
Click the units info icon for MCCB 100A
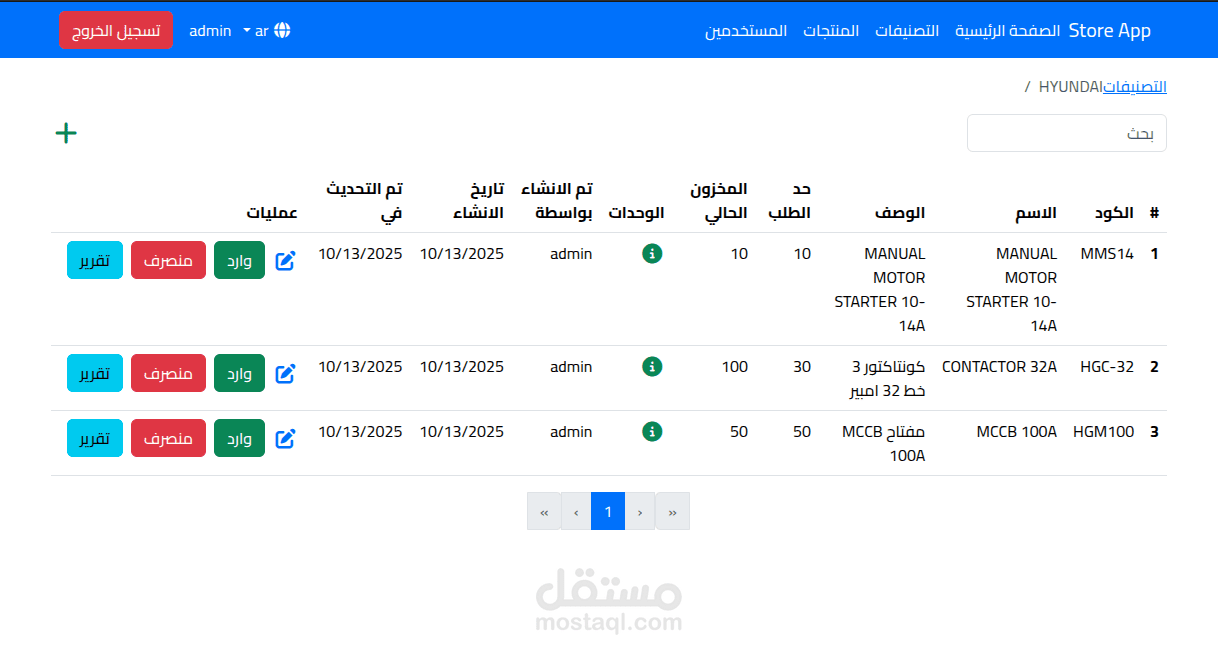(652, 432)
